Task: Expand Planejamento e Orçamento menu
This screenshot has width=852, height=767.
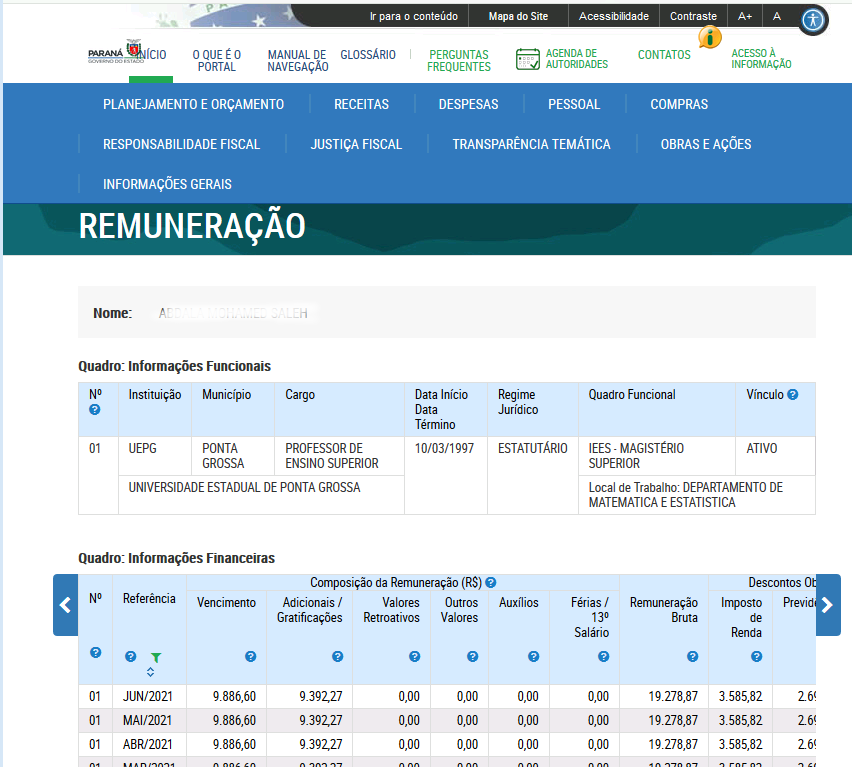Action: (193, 104)
